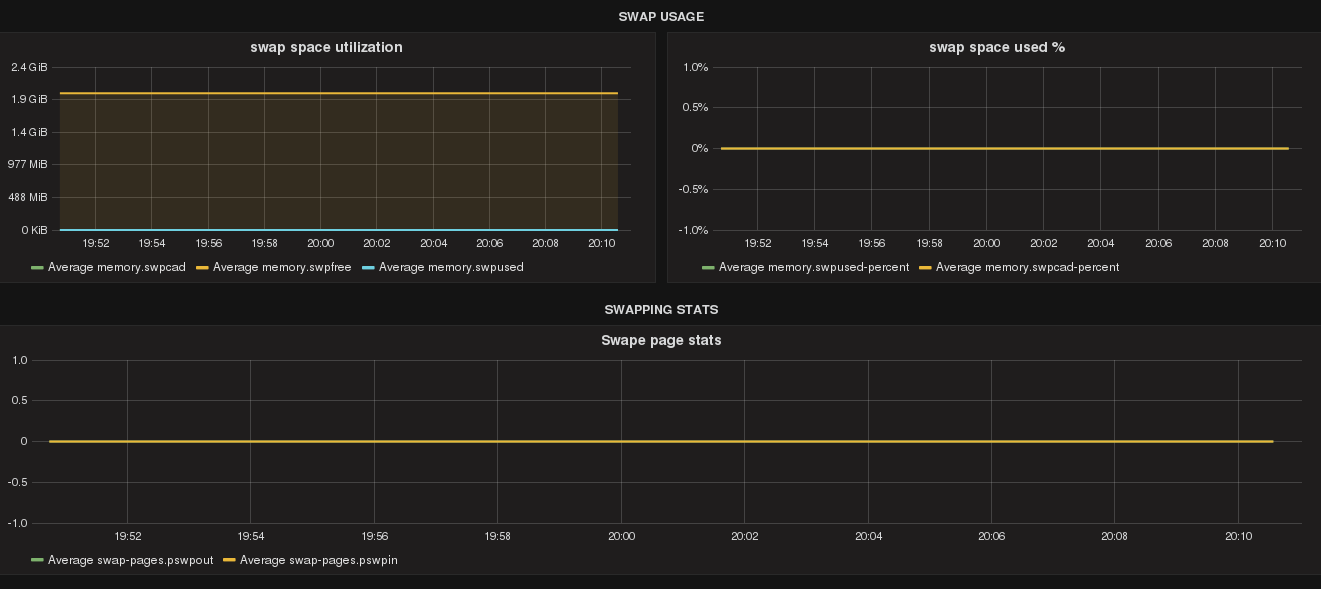Click 20:10 tick in swap space used % graph
Screen dimensions: 1321x589
(x=1272, y=243)
